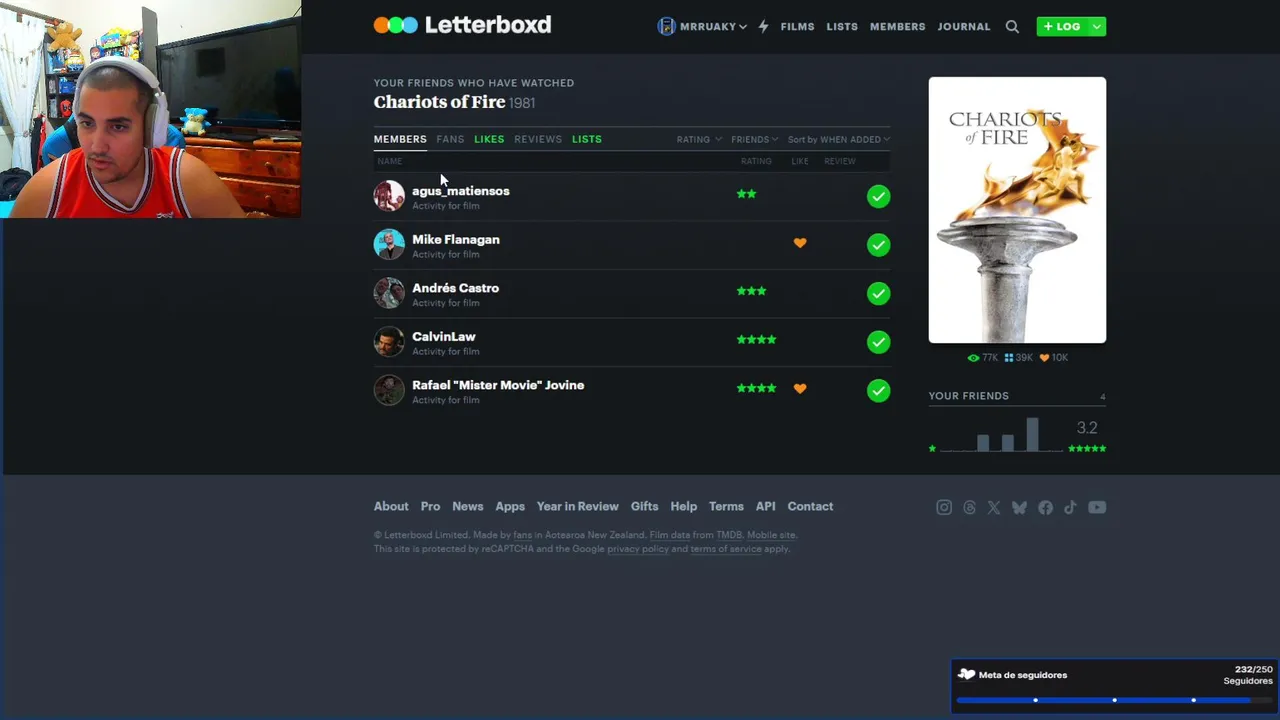
Task: Open agus_matiensos avatar
Action: (389, 196)
